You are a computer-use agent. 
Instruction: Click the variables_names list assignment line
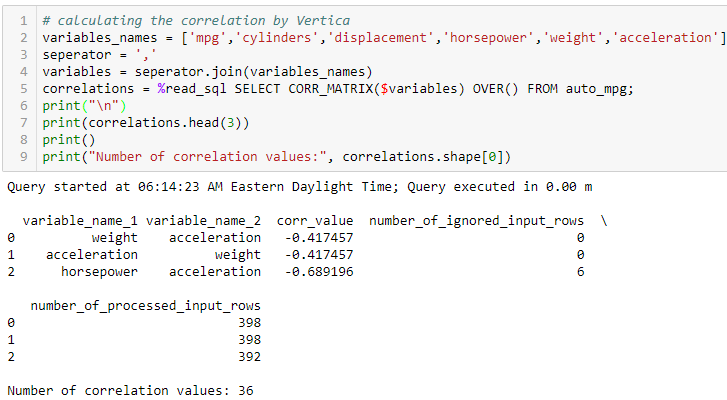coord(380,38)
